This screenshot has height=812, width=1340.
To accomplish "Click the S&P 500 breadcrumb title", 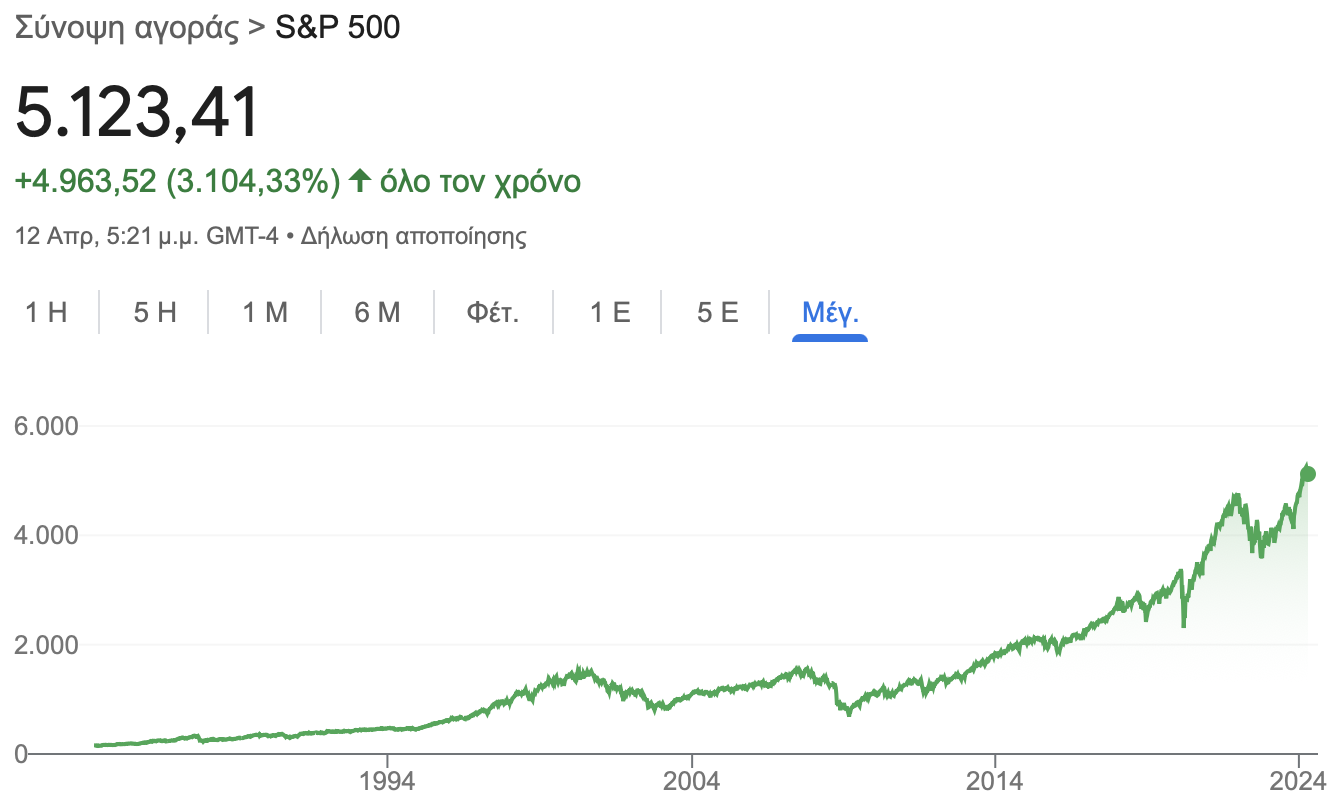I will coord(337,28).
